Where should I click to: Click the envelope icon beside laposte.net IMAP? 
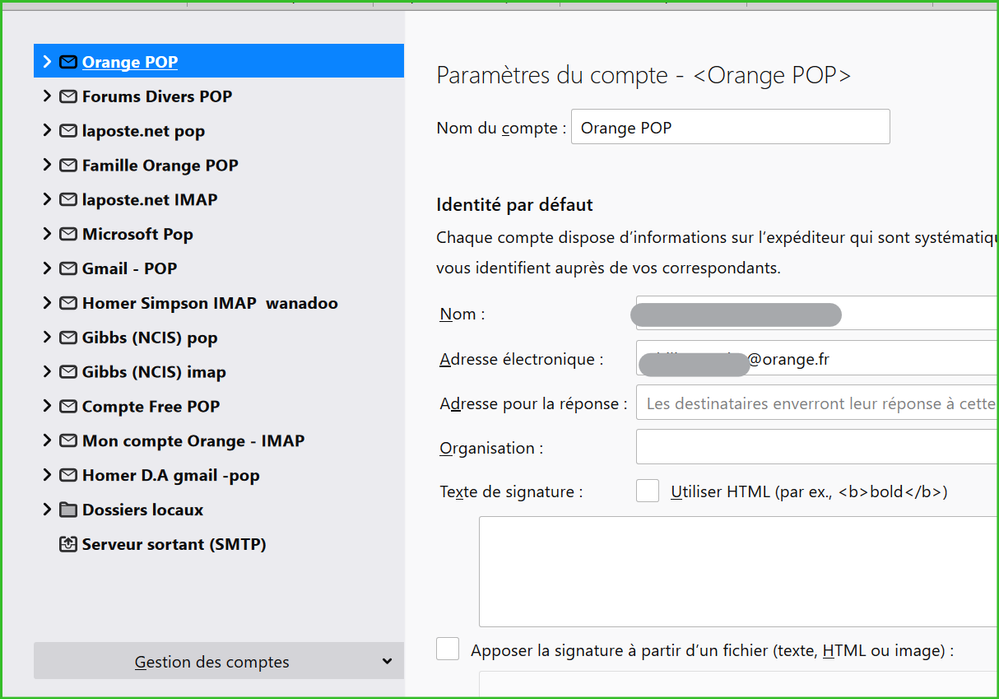point(68,199)
